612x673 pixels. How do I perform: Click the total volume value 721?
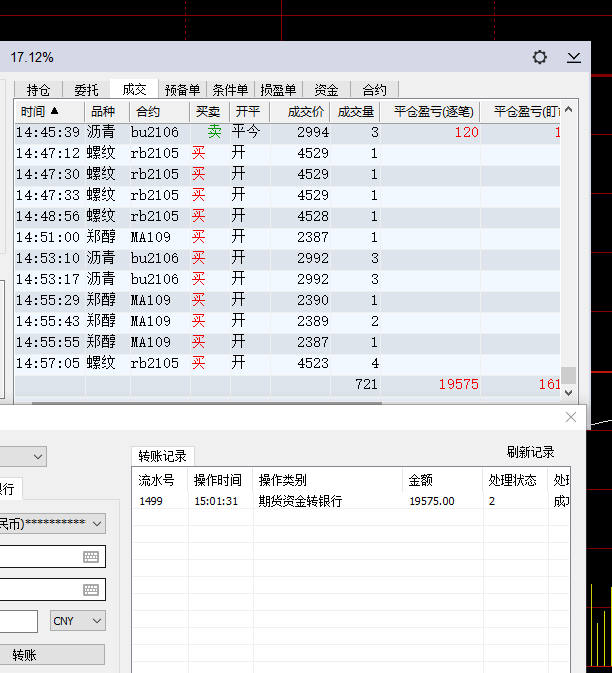[x=366, y=384]
